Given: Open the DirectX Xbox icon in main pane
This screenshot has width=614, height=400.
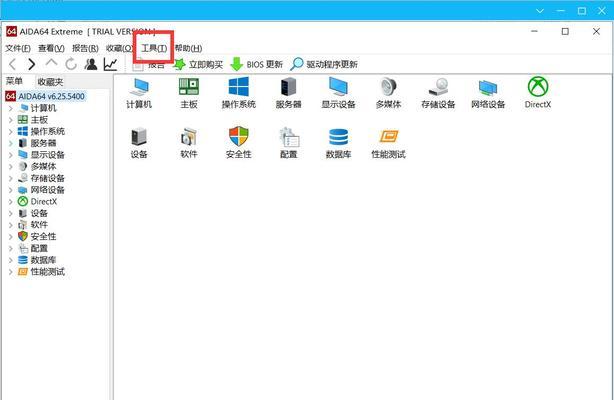Looking at the screenshot, I should 538,93.
